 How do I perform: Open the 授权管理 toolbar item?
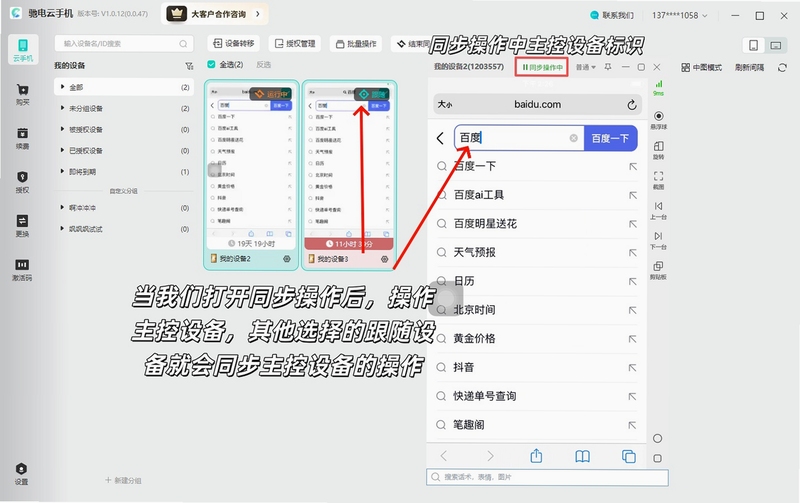[x=295, y=43]
